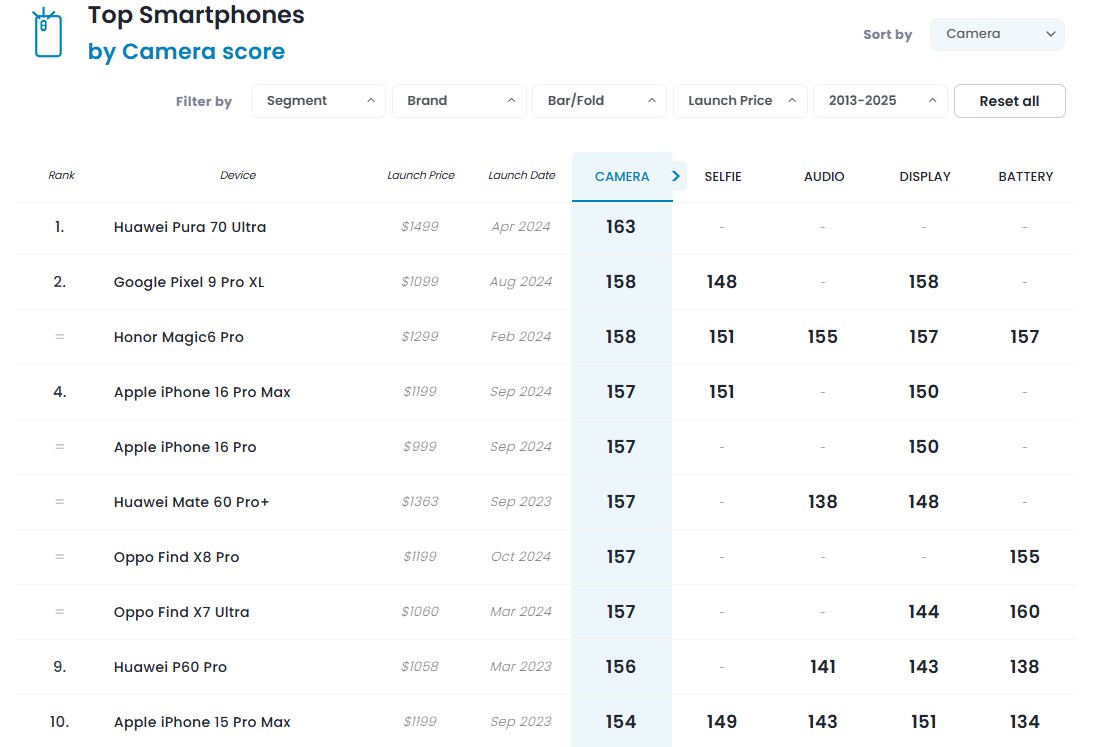This screenshot has height=747, width=1094.
Task: Select the CAMERA column tab
Action: (x=622, y=177)
